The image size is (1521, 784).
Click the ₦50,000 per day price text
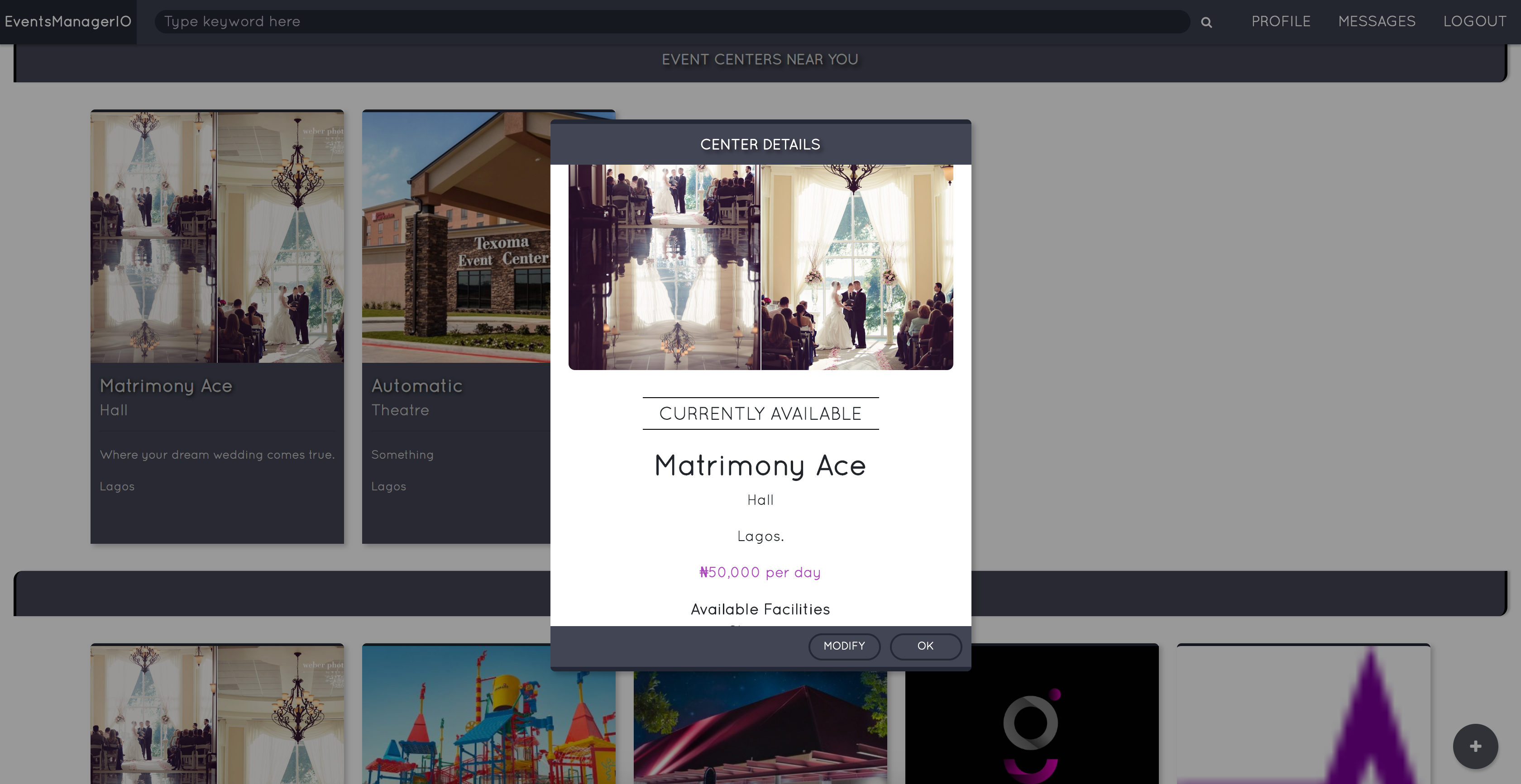pos(760,573)
